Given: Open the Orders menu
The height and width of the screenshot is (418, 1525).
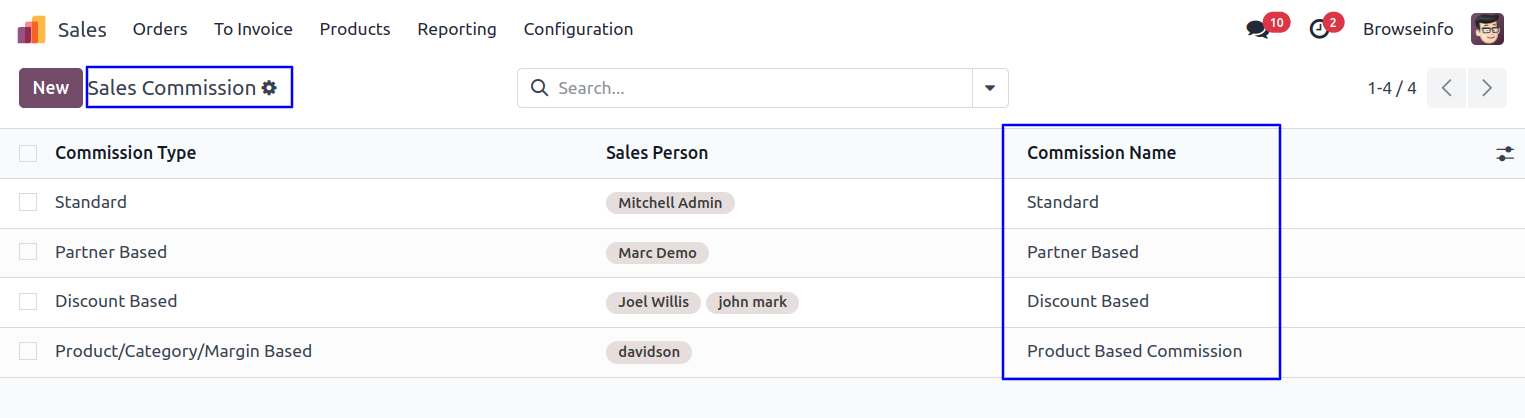Looking at the screenshot, I should (160, 29).
